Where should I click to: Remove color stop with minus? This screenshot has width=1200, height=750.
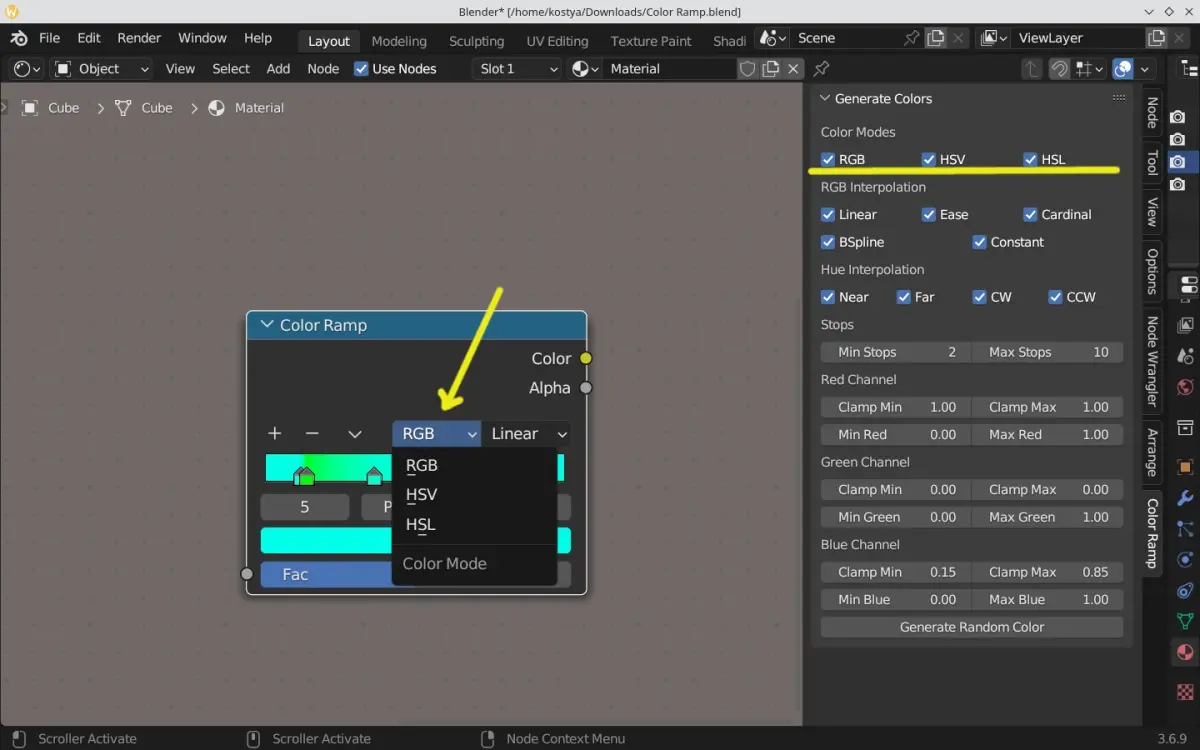(x=312, y=433)
